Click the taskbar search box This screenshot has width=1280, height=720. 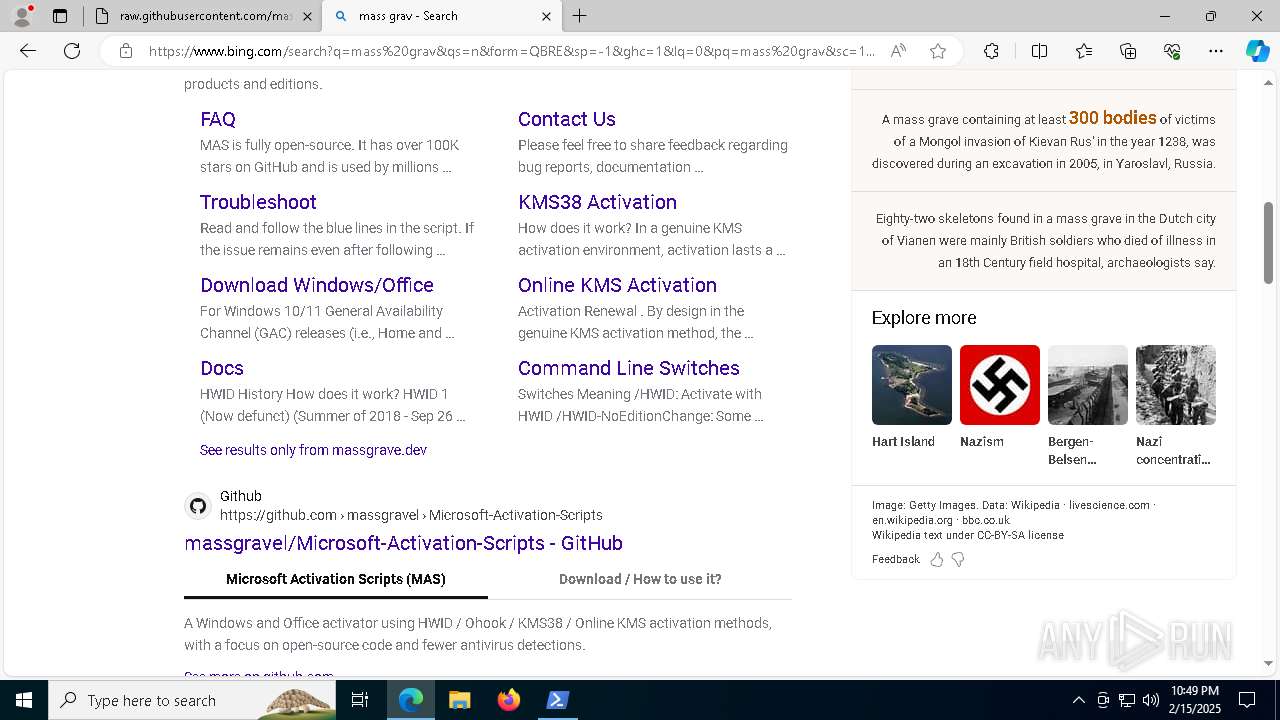tap(193, 700)
